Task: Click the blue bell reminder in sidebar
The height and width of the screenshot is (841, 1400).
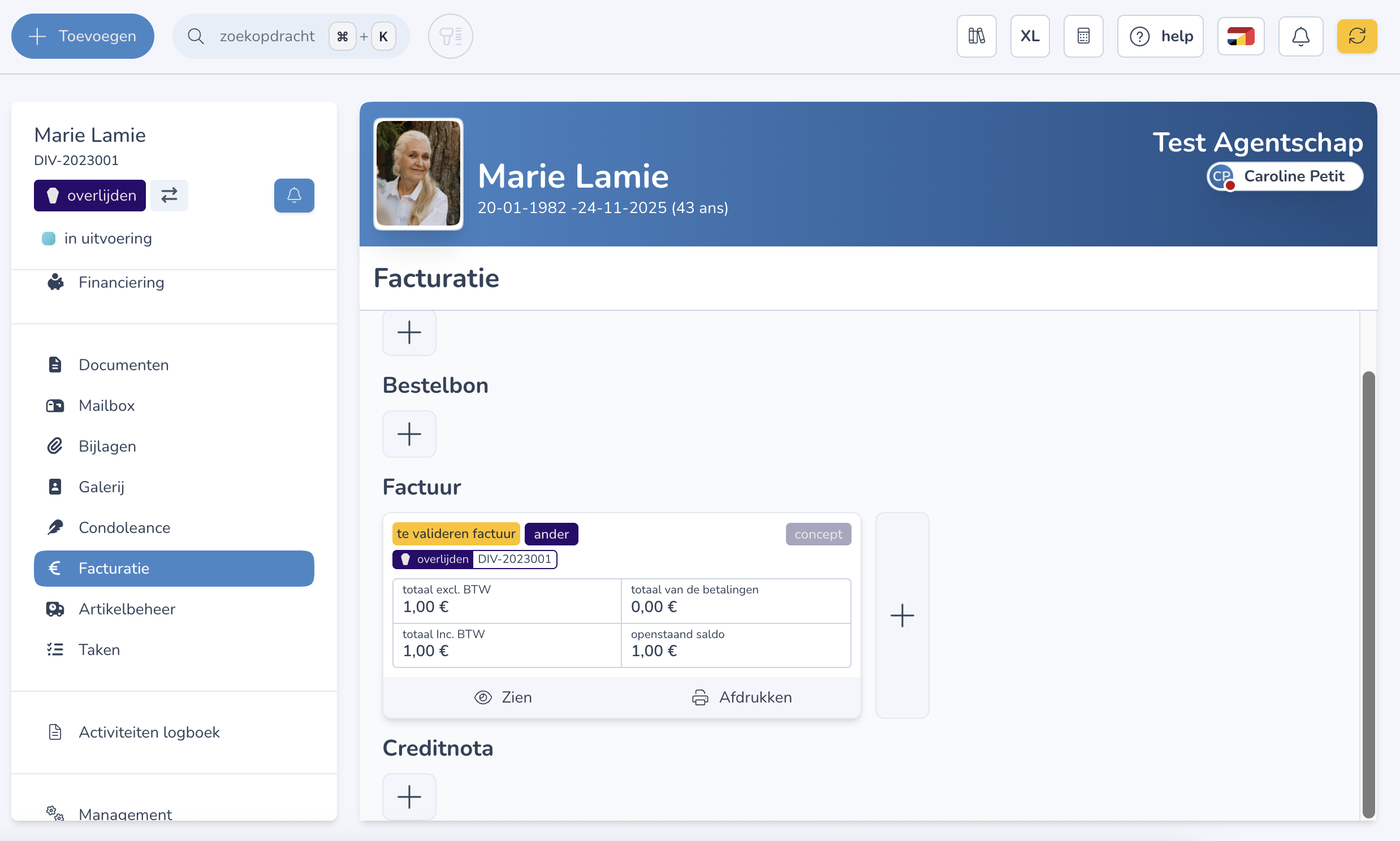Action: 293,196
